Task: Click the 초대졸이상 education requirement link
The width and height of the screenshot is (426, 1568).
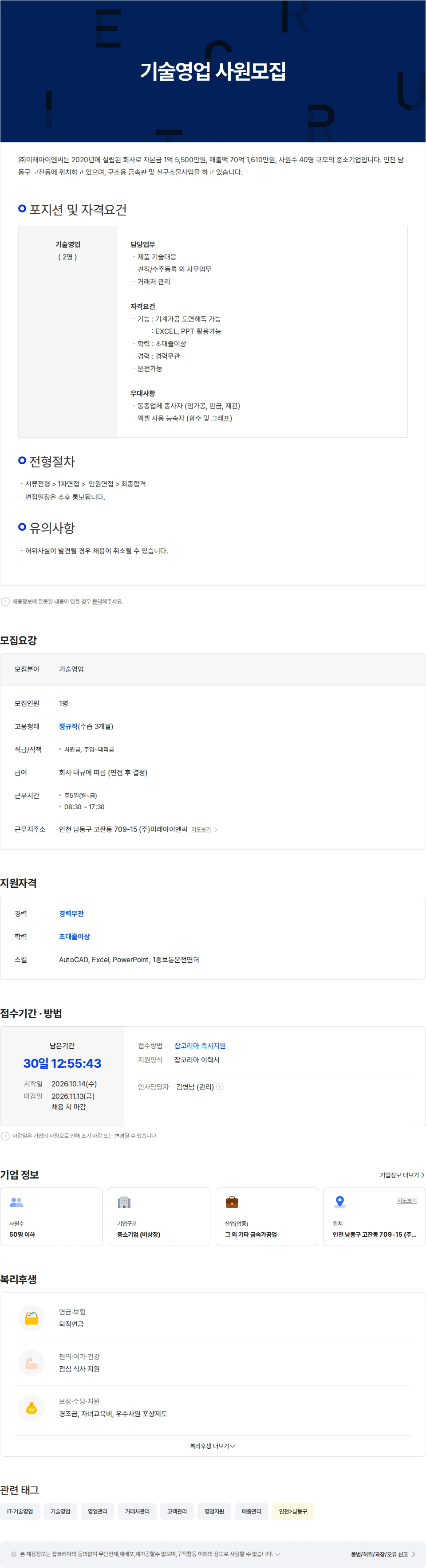Action: [x=75, y=937]
